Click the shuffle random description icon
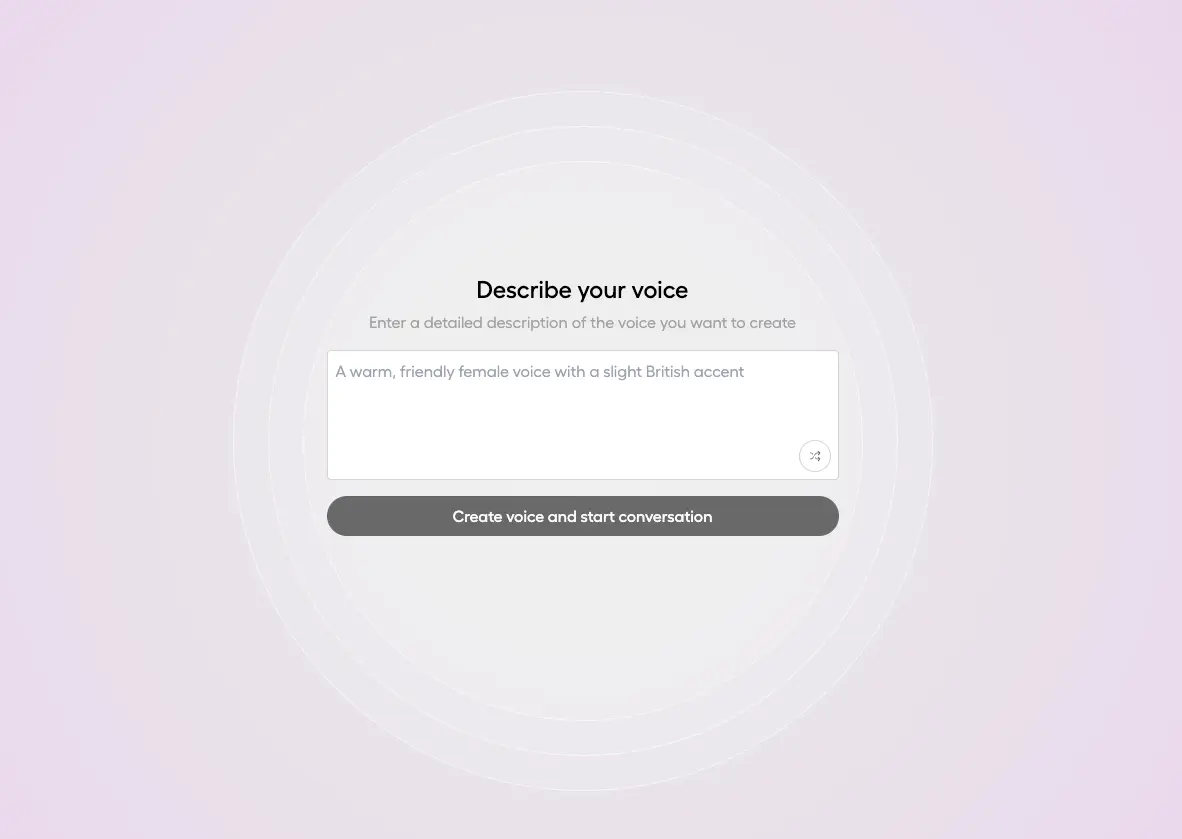 click(815, 456)
